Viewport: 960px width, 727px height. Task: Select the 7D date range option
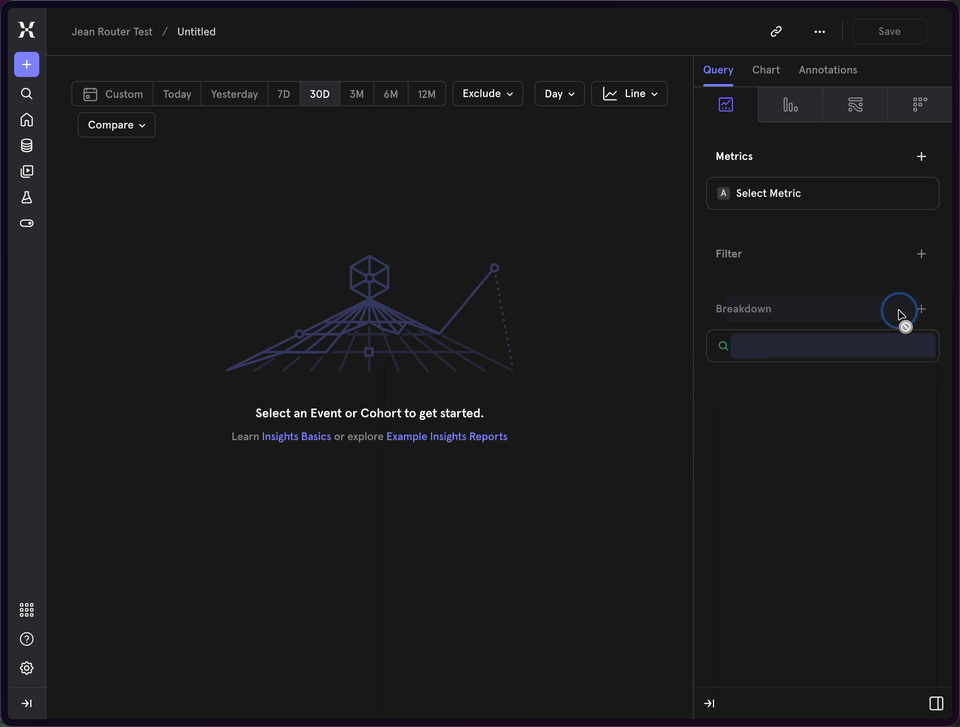coord(284,94)
